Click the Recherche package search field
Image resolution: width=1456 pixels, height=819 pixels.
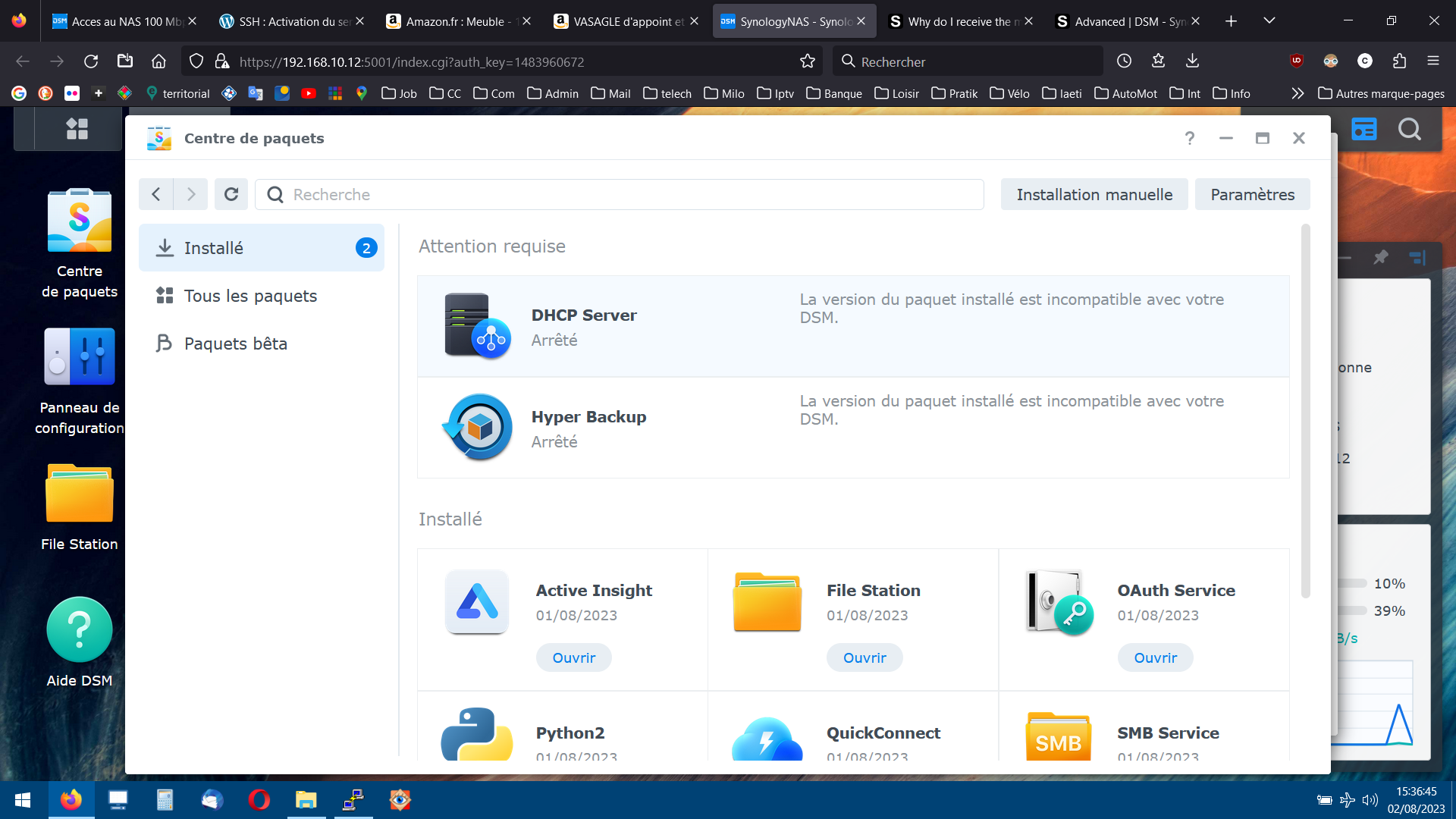(x=629, y=195)
